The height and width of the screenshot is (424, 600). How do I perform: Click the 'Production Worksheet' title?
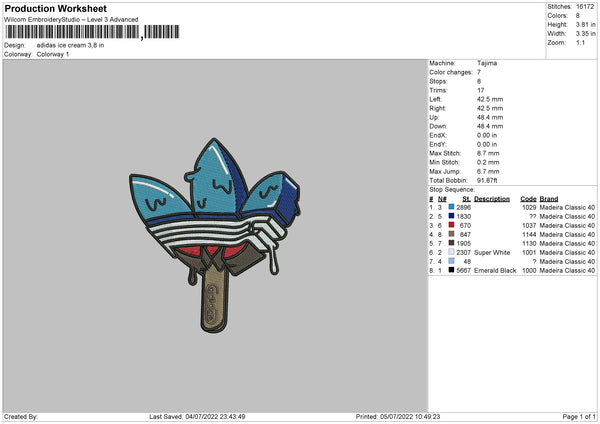55,8
